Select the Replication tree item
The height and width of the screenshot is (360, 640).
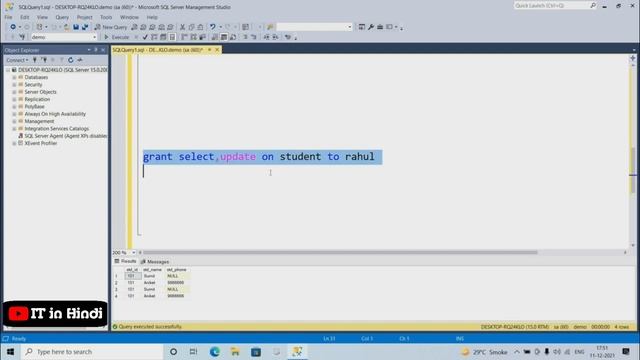pyautogui.click(x=37, y=99)
